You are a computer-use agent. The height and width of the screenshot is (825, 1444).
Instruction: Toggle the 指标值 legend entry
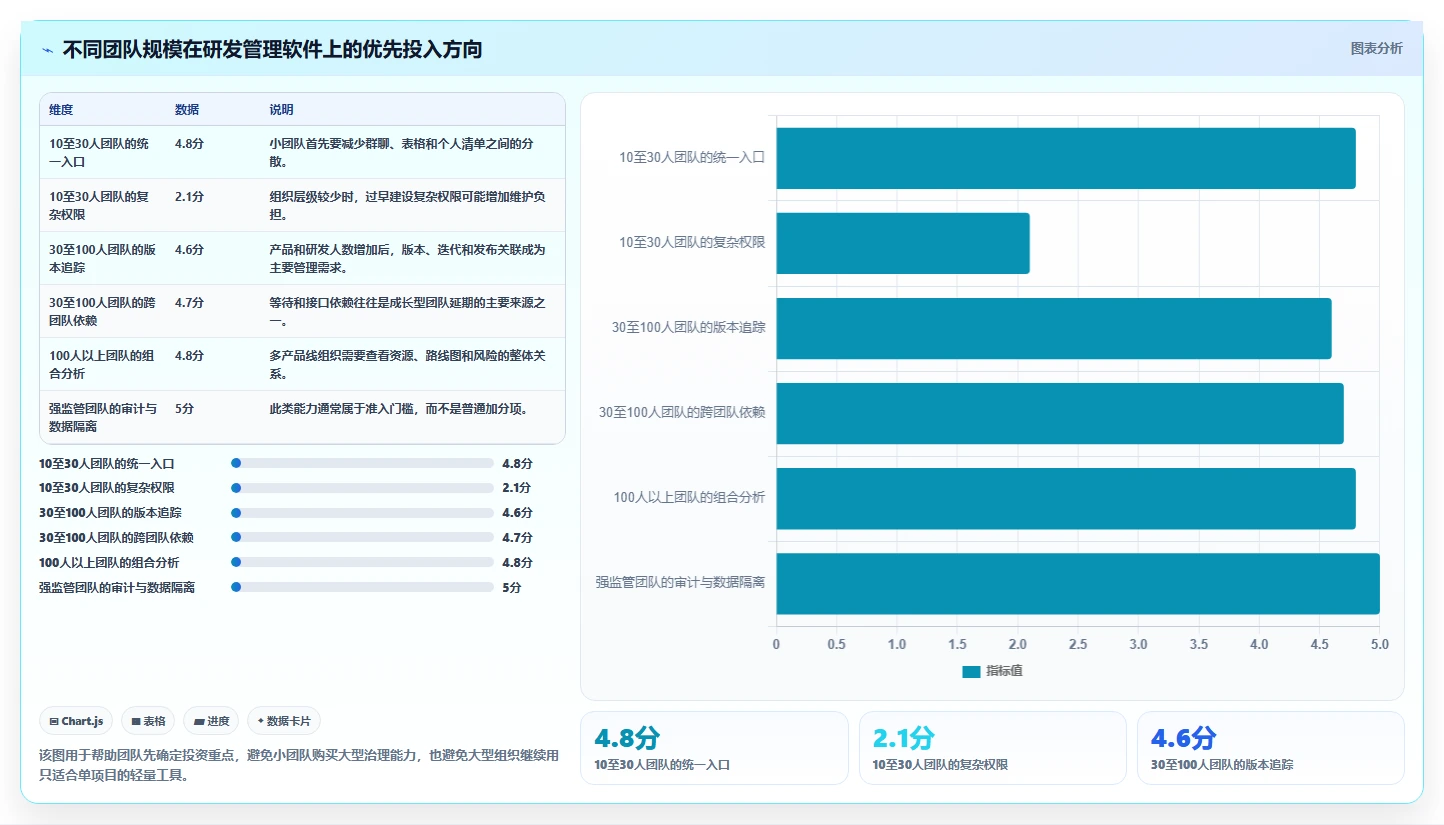coord(992,671)
